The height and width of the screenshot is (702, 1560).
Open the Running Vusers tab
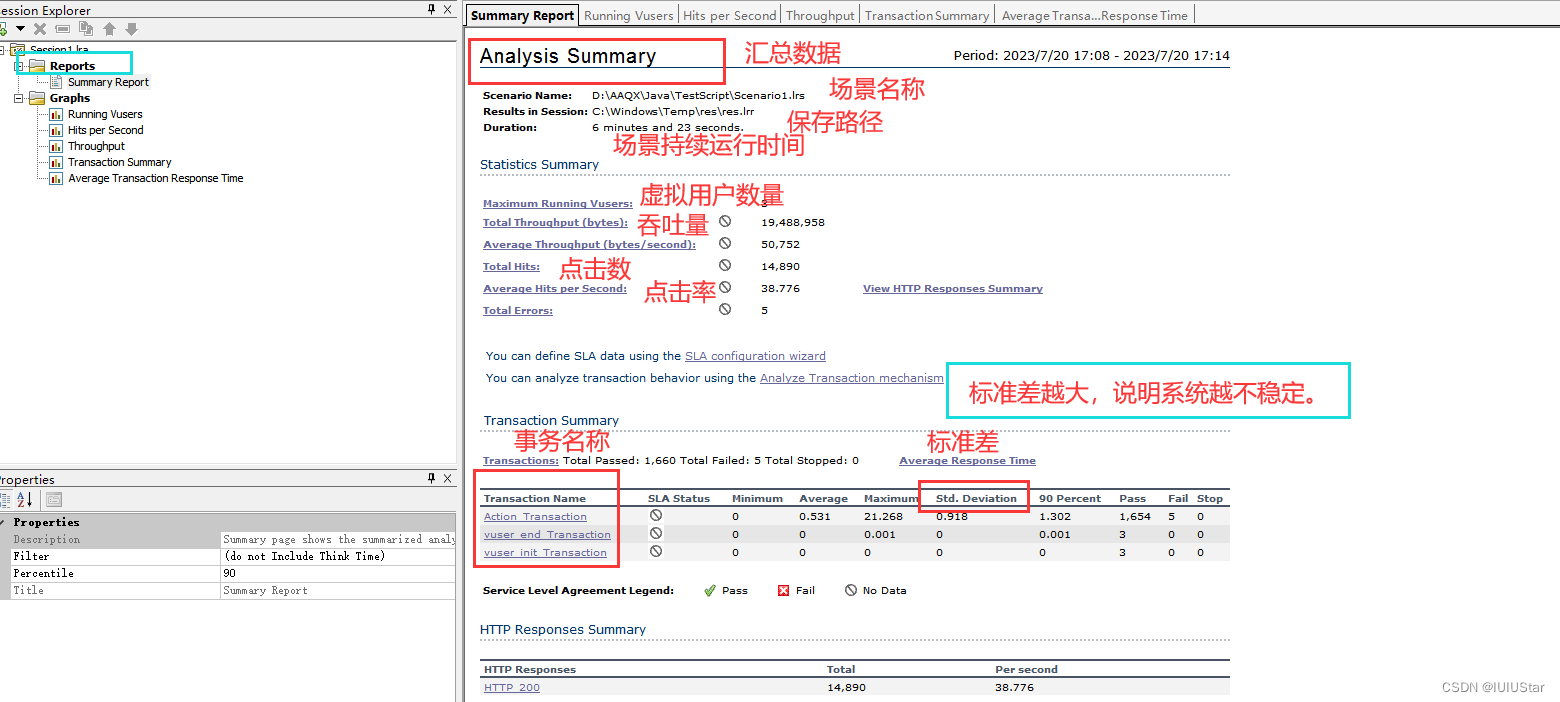point(628,15)
